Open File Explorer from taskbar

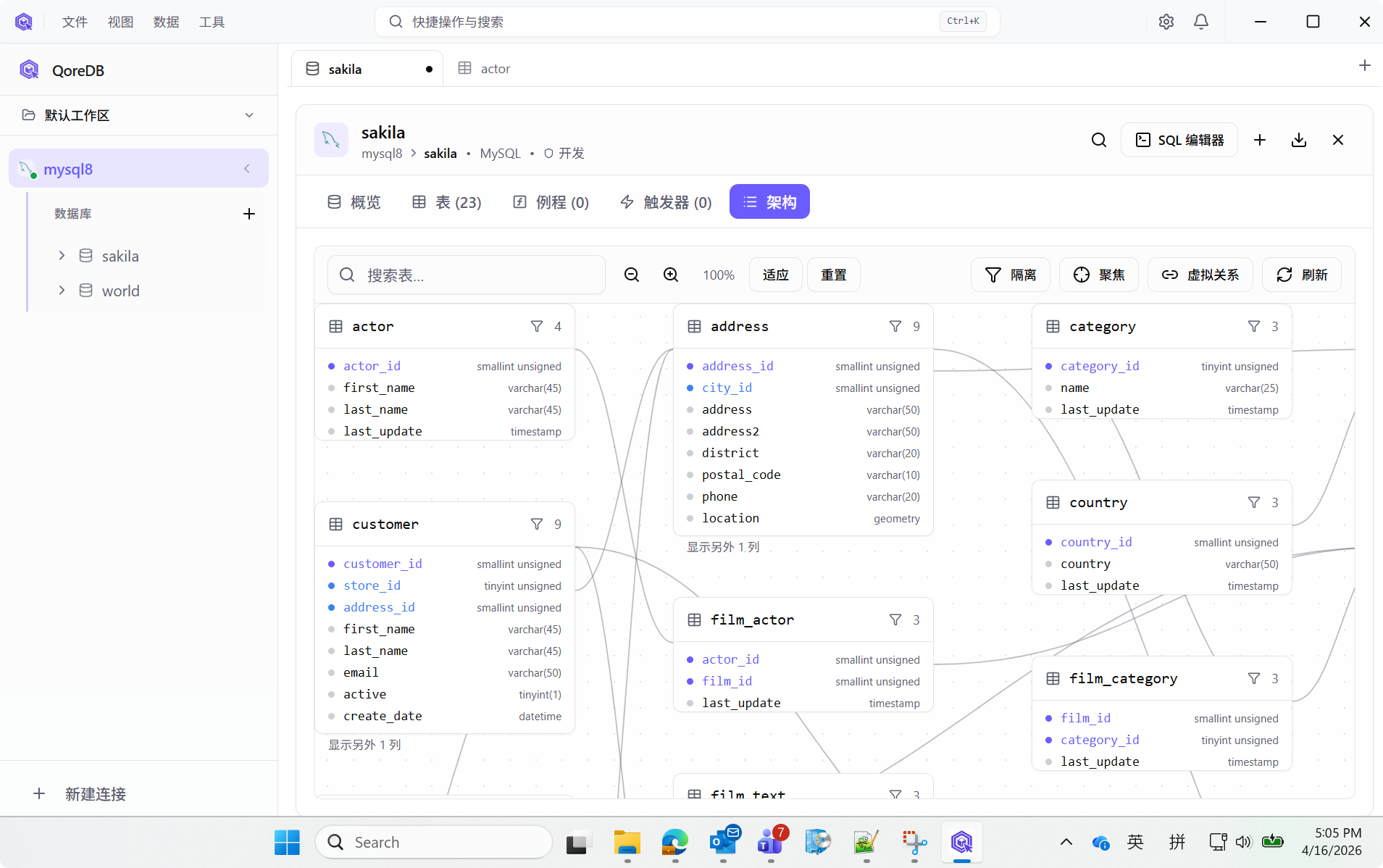(627, 842)
